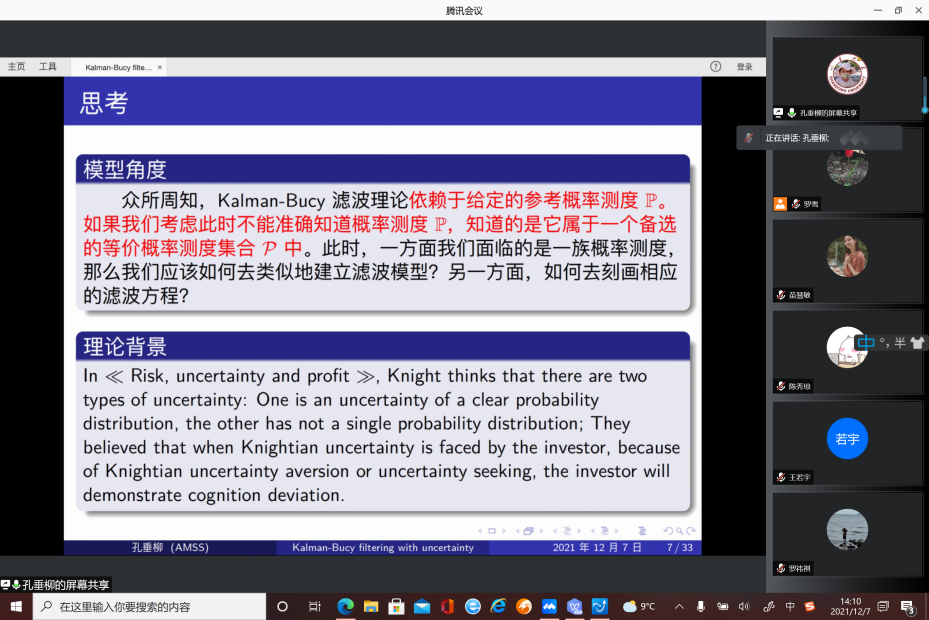Open the 工具 tools menu
This screenshot has width=929, height=620.
coord(48,67)
